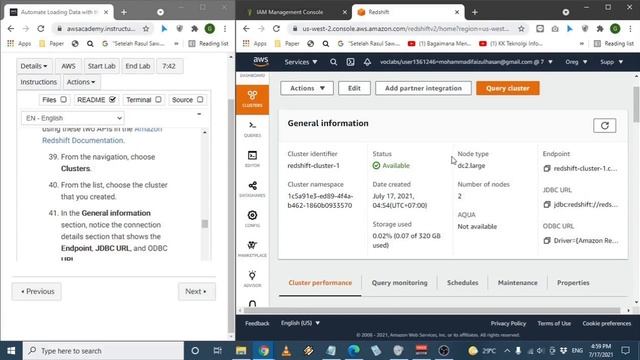Copy the Endpoint value icon
The image size is (640, 360).
547,168
